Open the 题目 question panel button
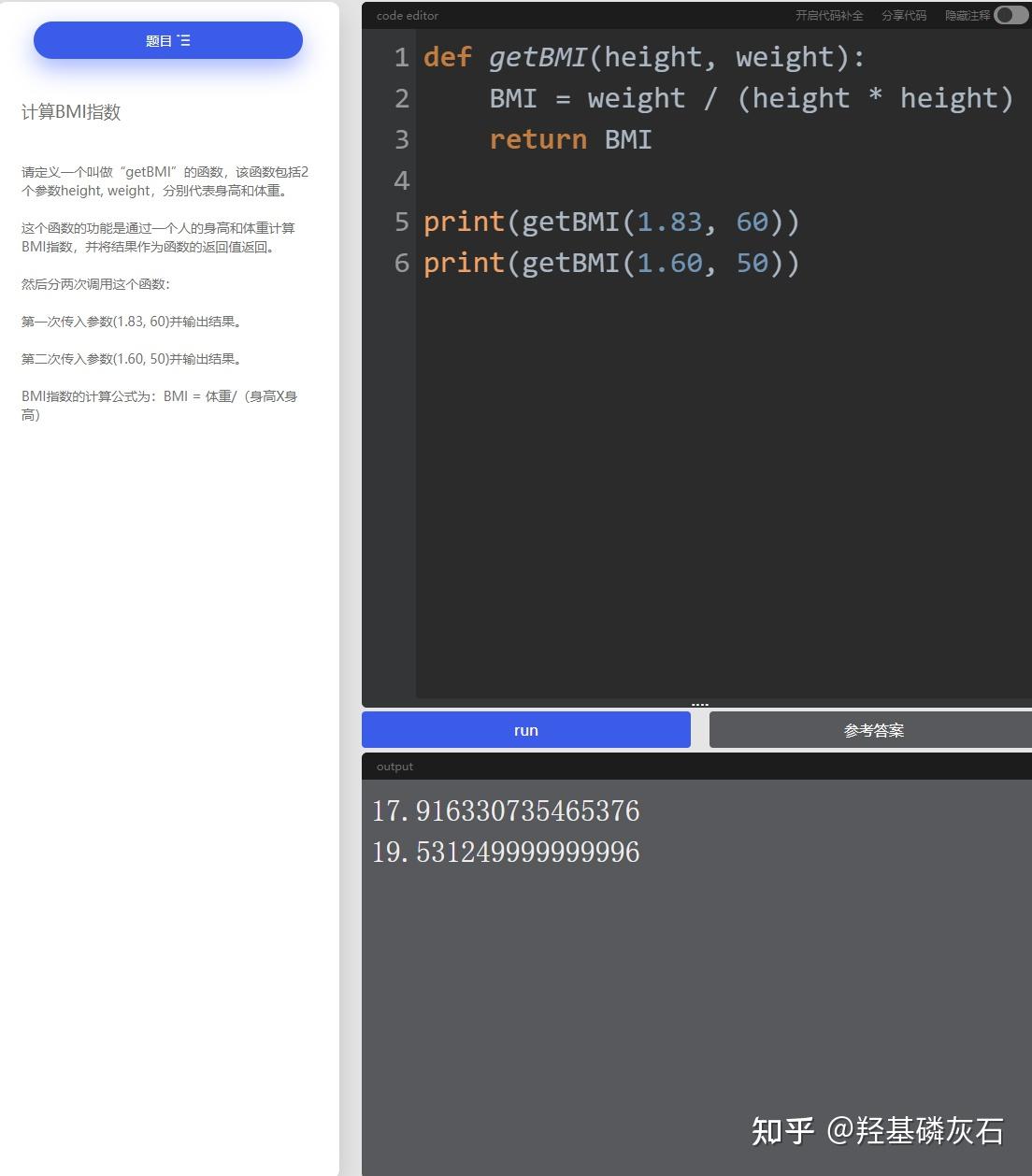The height and width of the screenshot is (1176, 1032). pos(166,40)
